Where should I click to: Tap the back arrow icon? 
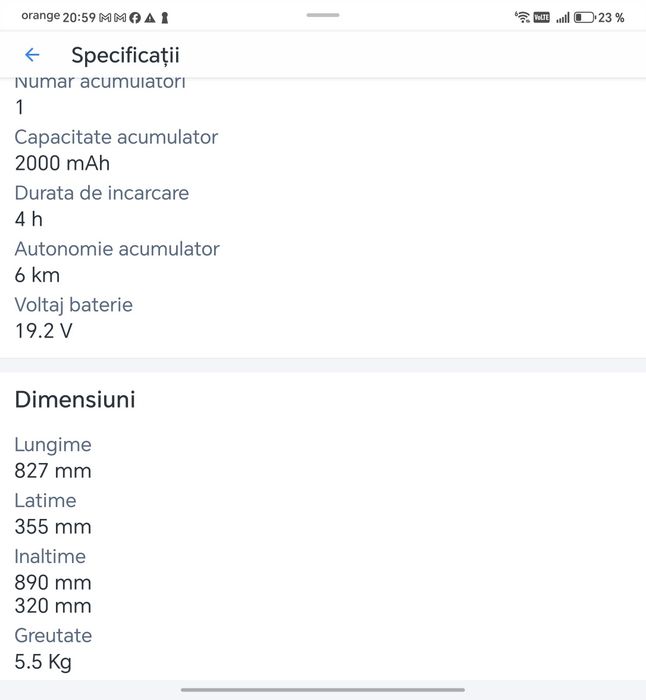click(32, 55)
